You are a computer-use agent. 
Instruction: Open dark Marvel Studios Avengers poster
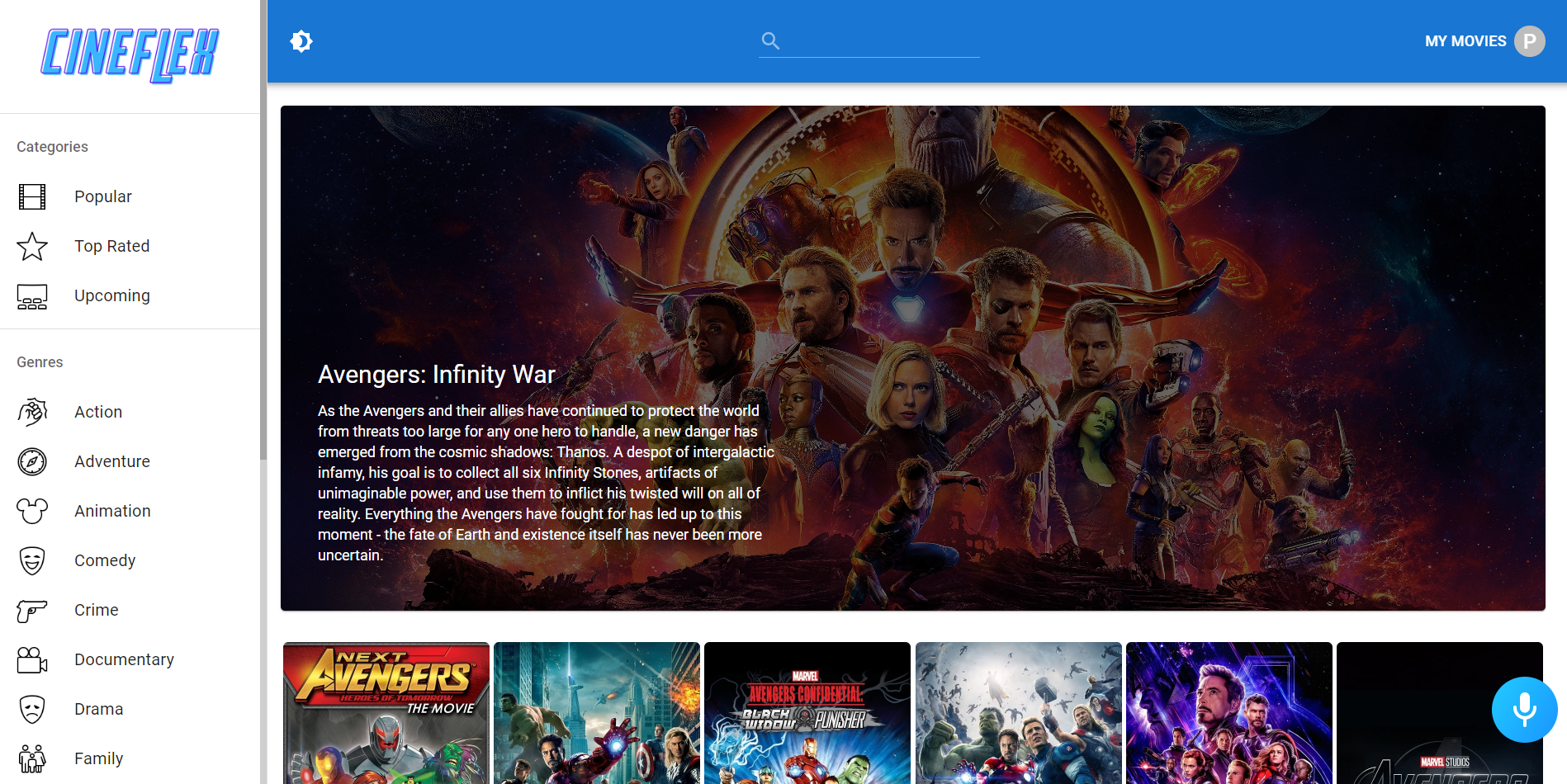1440,713
